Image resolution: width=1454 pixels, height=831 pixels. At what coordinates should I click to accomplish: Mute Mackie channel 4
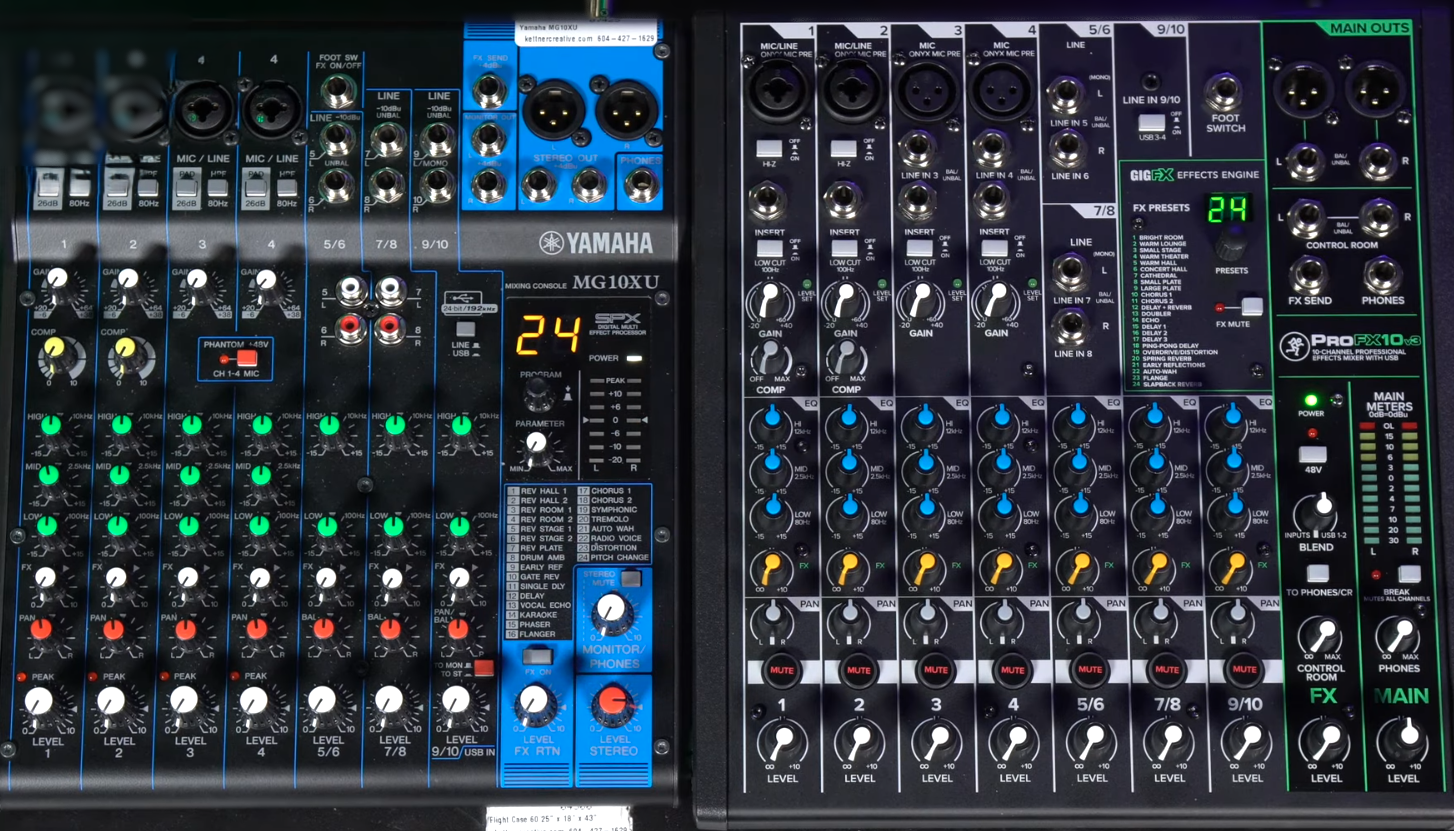[1013, 669]
